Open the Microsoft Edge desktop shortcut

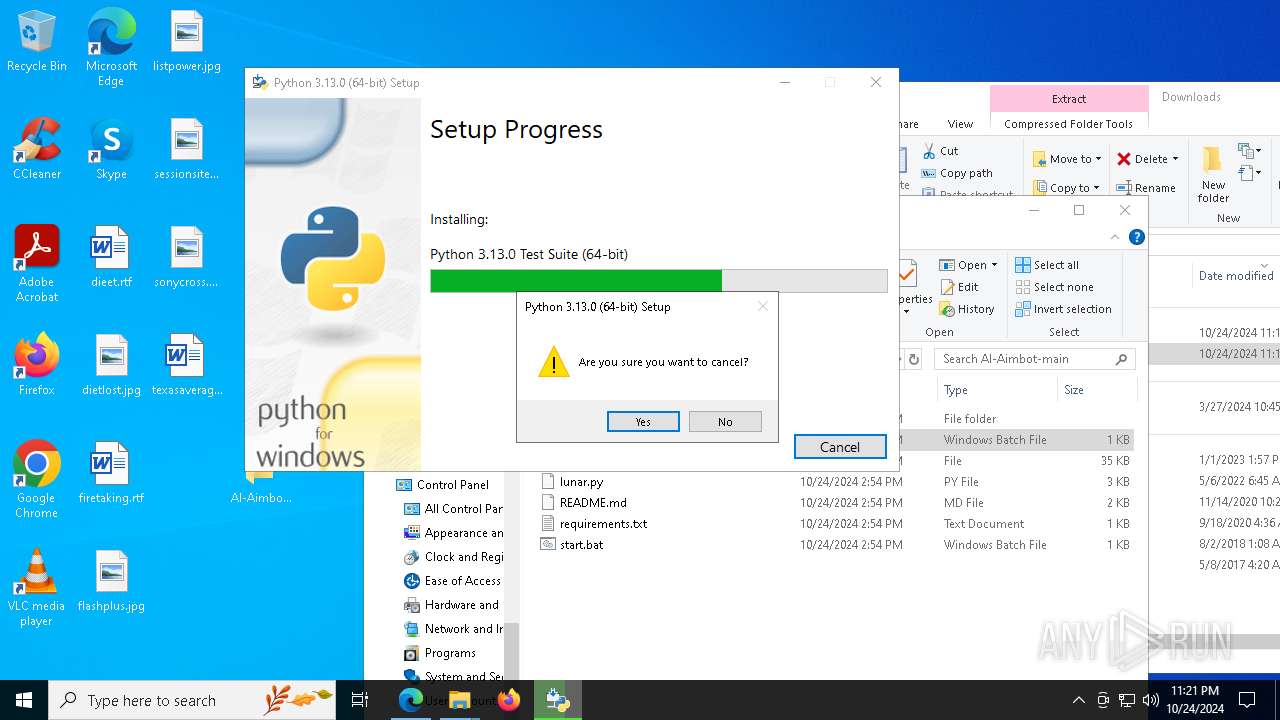111,47
